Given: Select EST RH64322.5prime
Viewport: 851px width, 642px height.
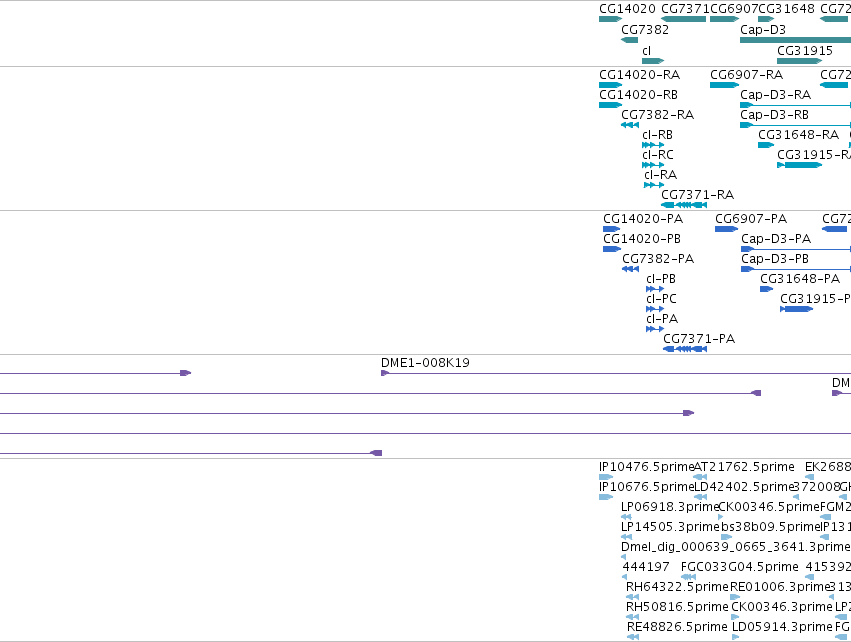Looking at the screenshot, I should [677, 588].
